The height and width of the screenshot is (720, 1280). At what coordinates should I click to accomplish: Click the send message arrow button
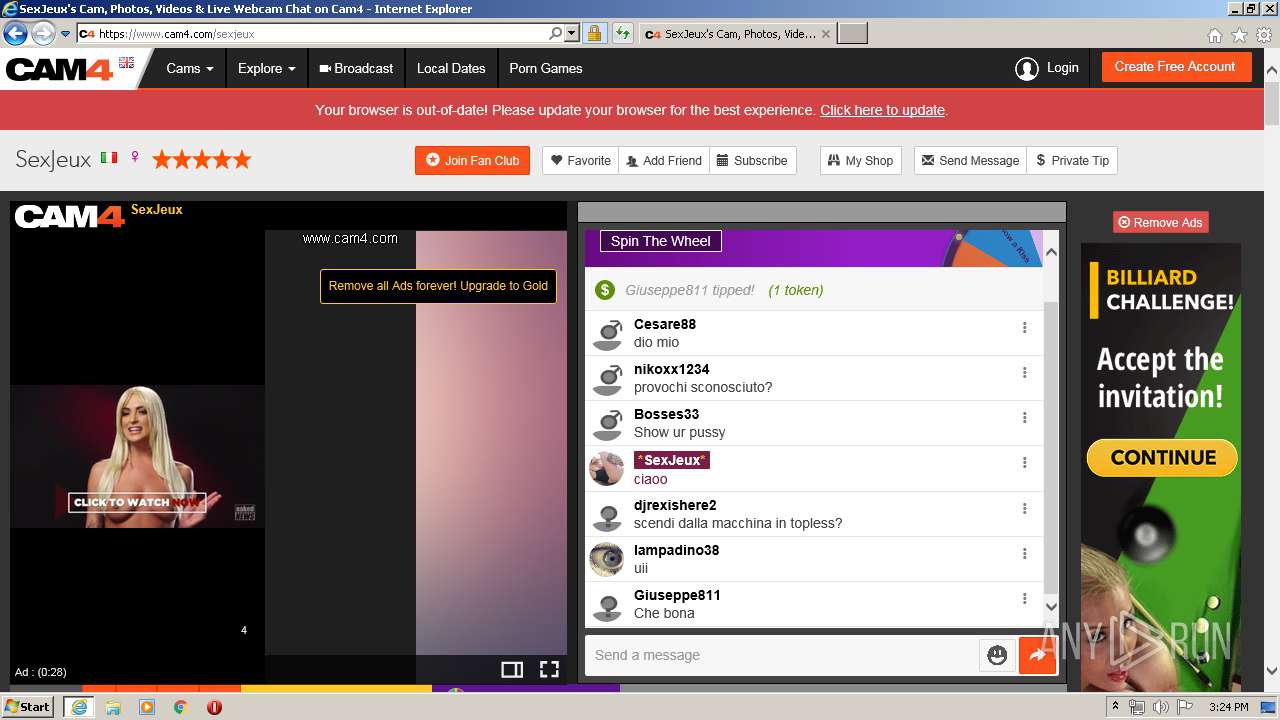point(1037,655)
